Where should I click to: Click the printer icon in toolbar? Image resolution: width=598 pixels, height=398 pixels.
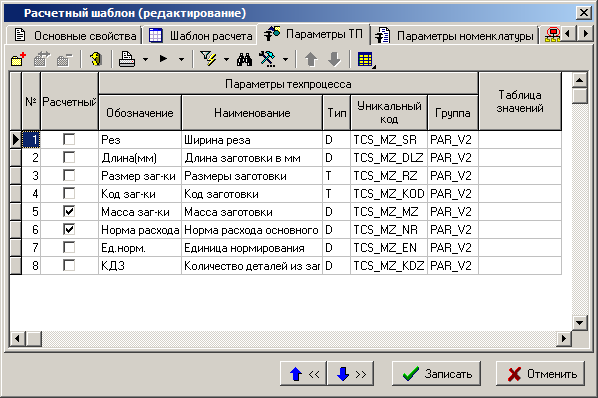(x=127, y=59)
